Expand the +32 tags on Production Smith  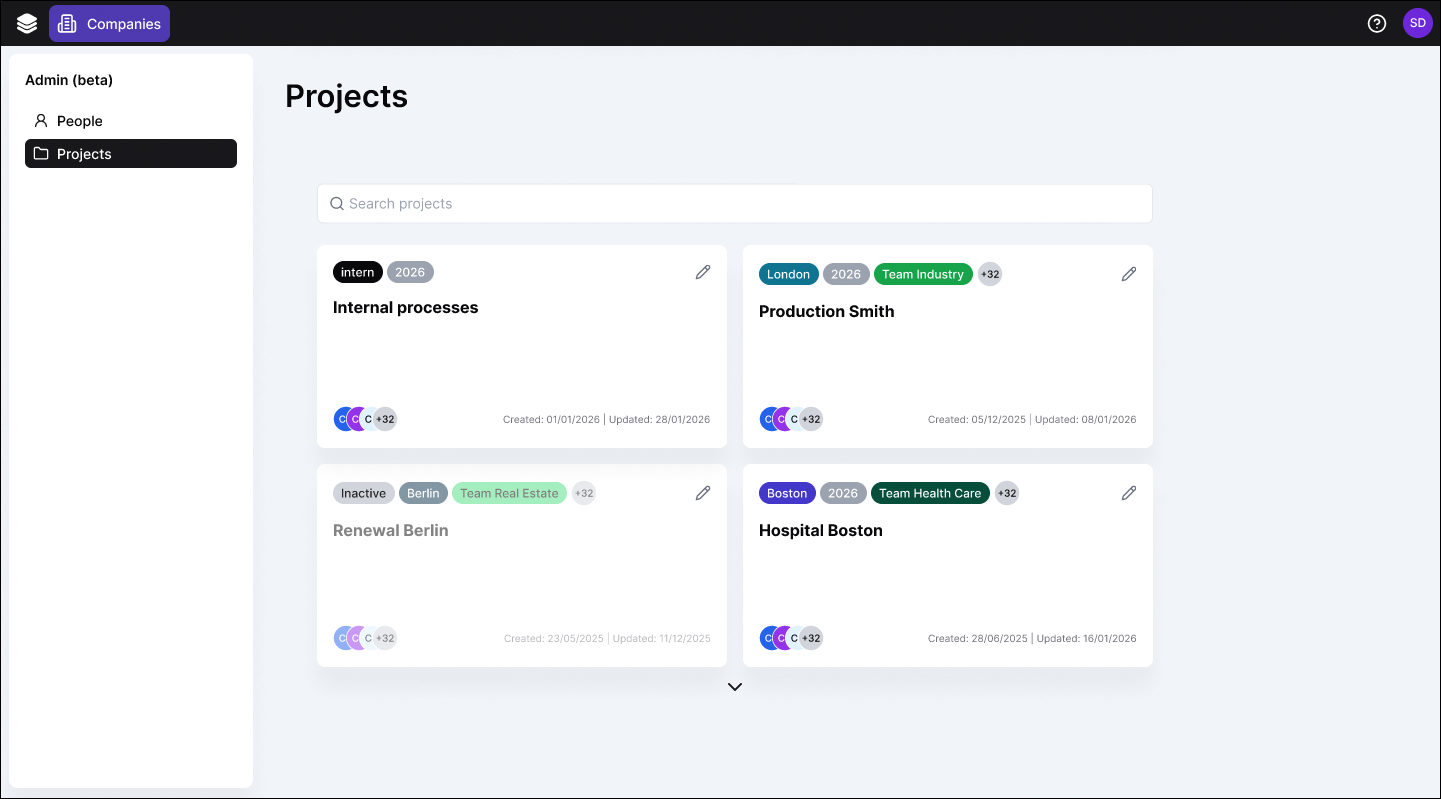coord(989,274)
